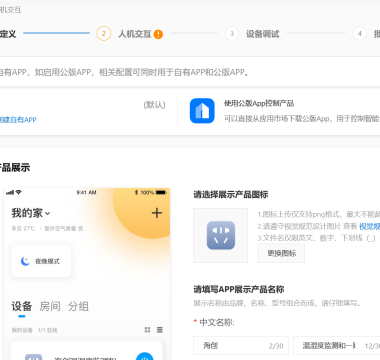Click the 请选择展示产品图标 heading
380x360 pixels.
231,194
